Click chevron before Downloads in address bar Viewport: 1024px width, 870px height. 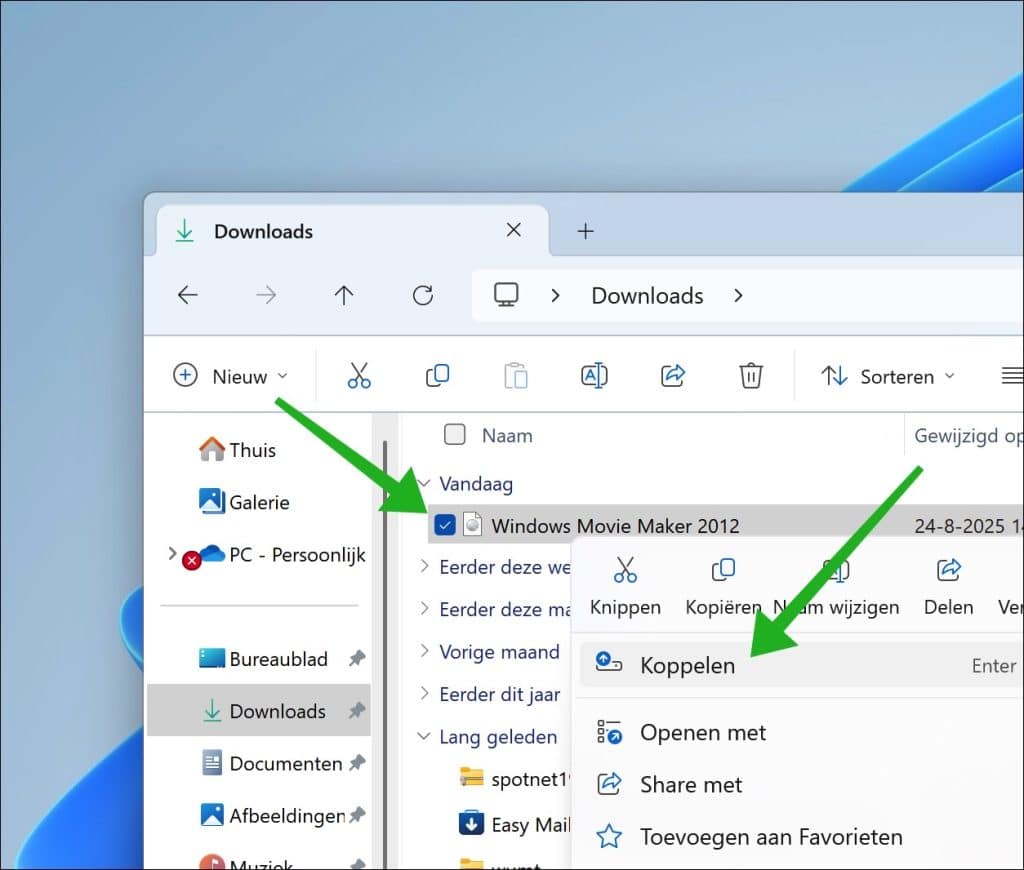point(556,296)
